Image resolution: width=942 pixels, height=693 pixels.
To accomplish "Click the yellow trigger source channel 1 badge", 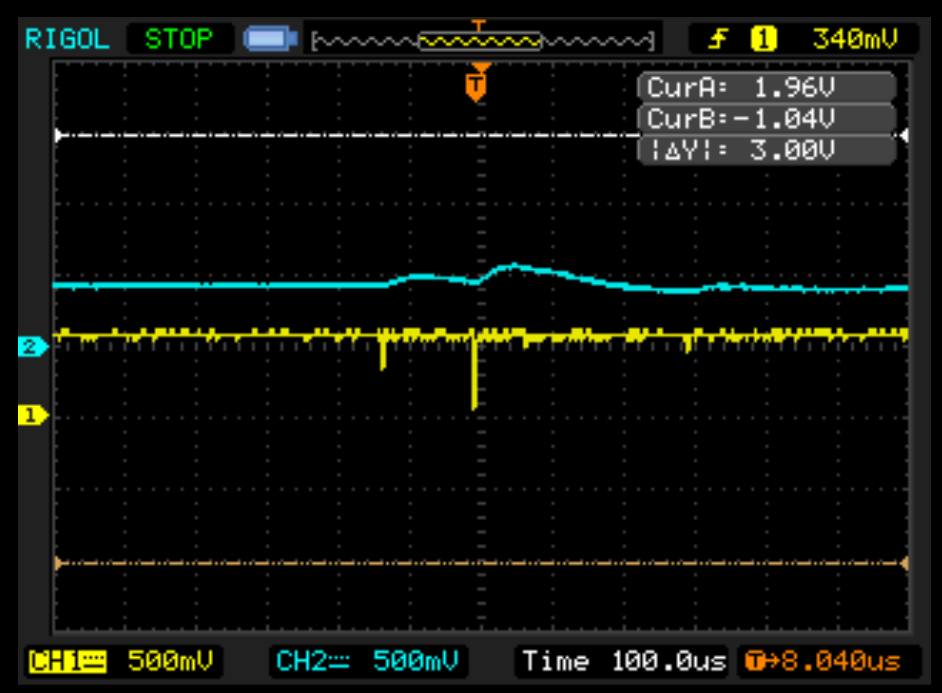I will pyautogui.click(x=765, y=40).
